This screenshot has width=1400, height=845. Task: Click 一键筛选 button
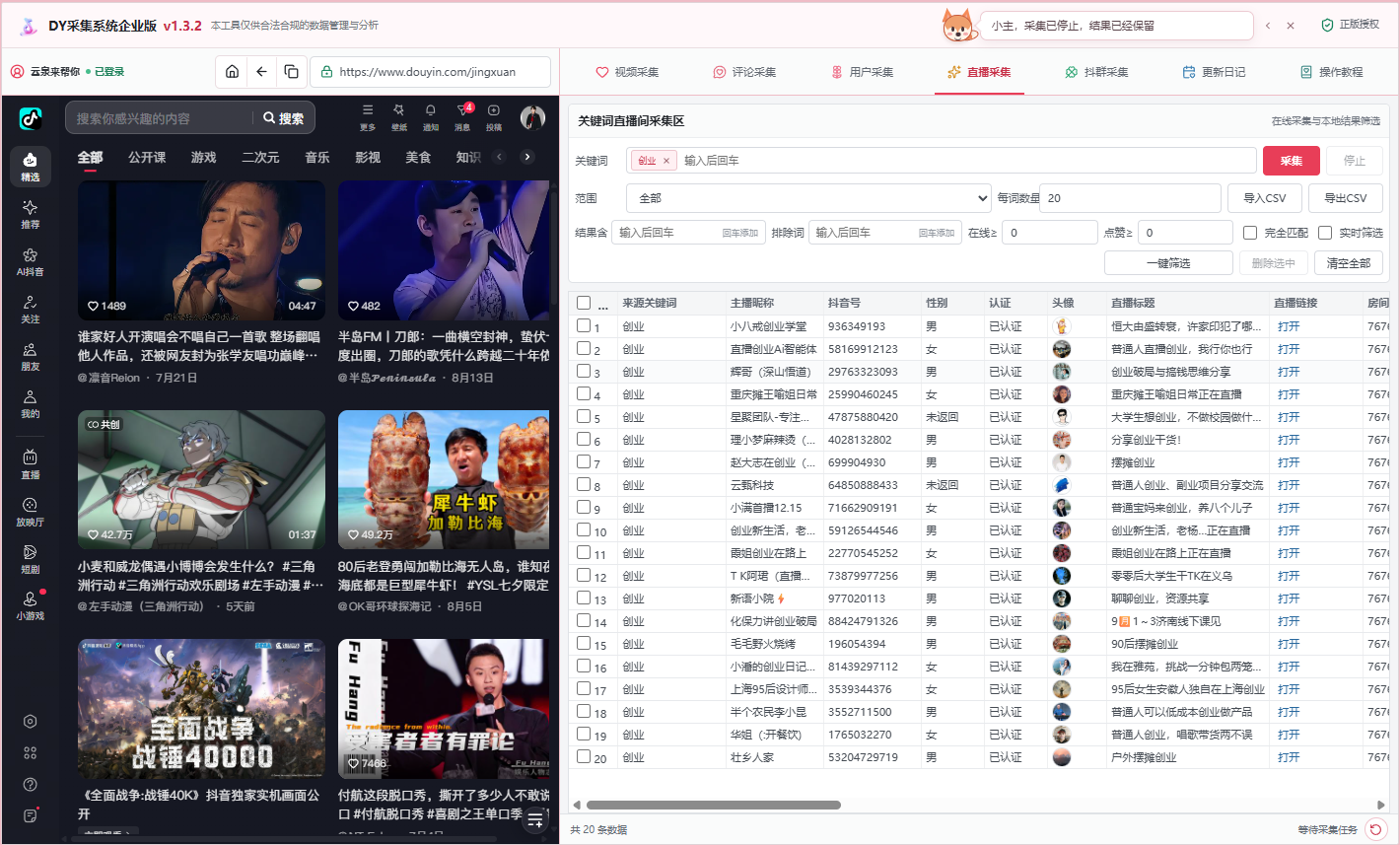[1168, 263]
